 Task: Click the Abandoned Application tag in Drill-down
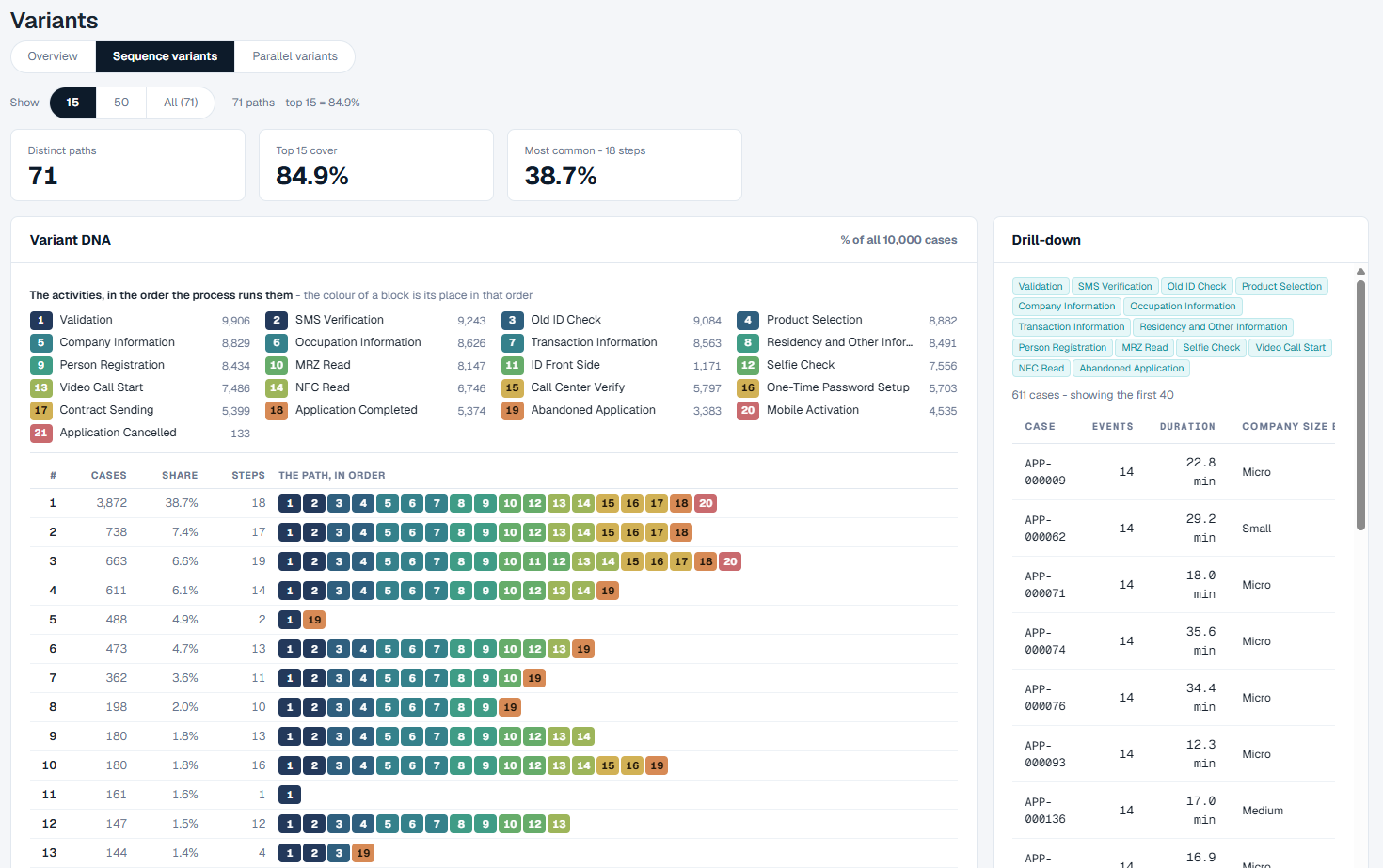pyautogui.click(x=1132, y=369)
